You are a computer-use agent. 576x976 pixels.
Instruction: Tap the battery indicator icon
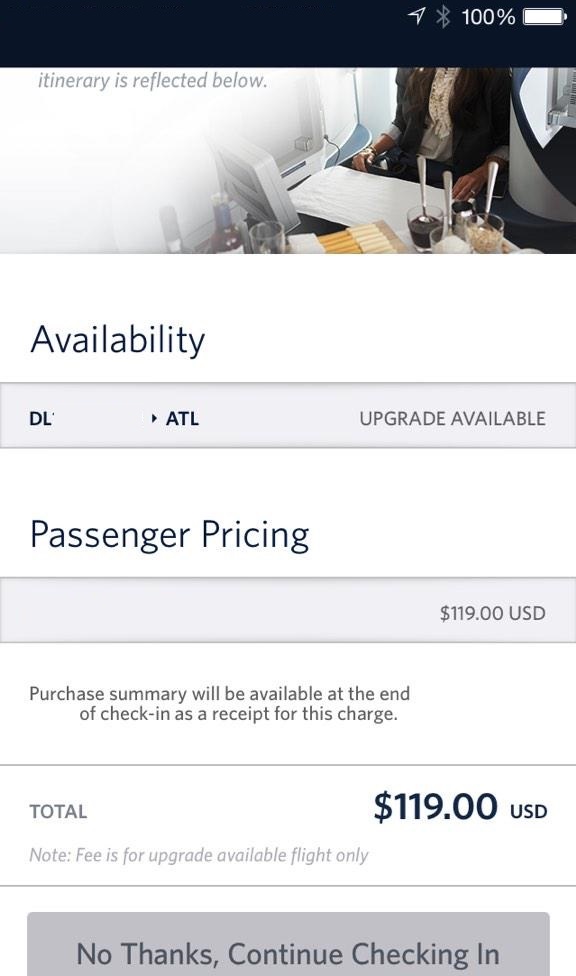click(x=541, y=17)
